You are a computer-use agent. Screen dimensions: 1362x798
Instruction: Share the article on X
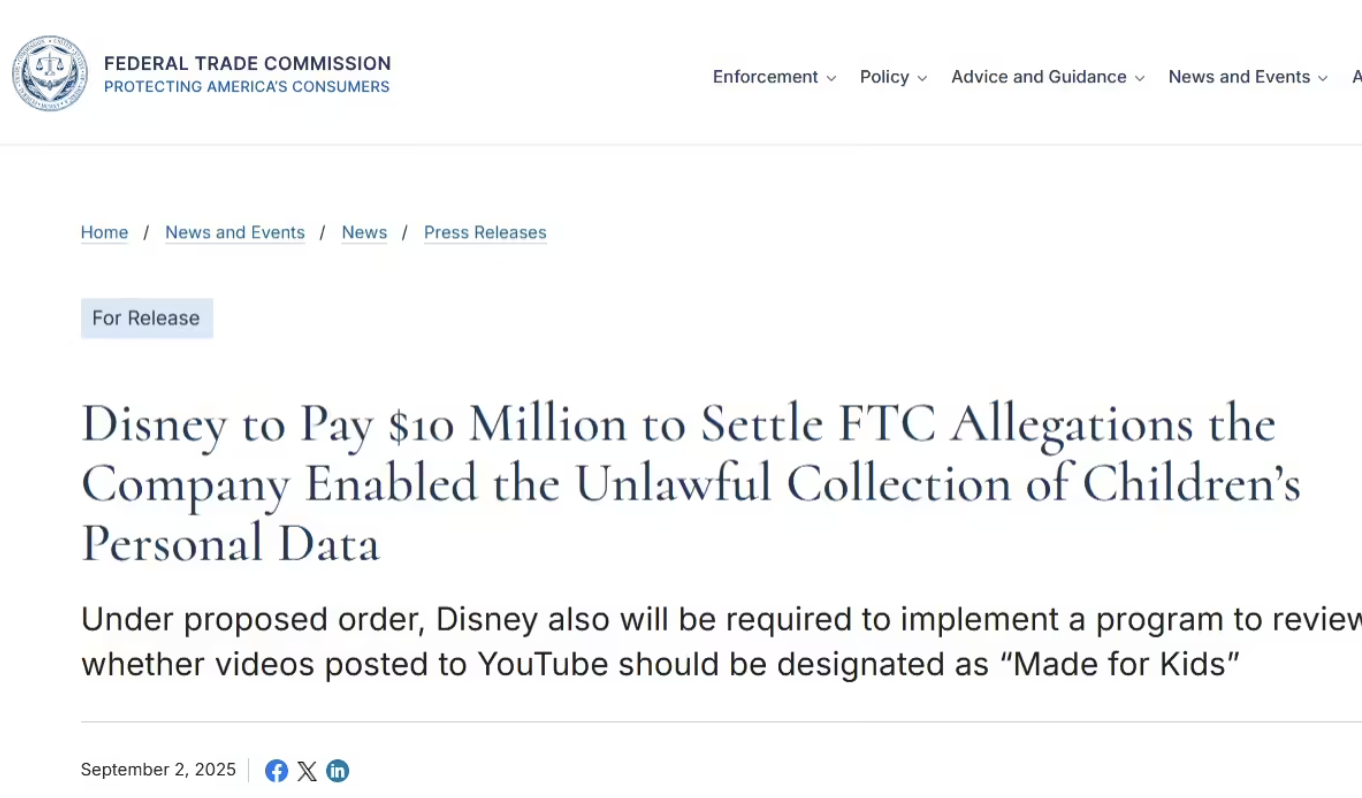pos(307,771)
